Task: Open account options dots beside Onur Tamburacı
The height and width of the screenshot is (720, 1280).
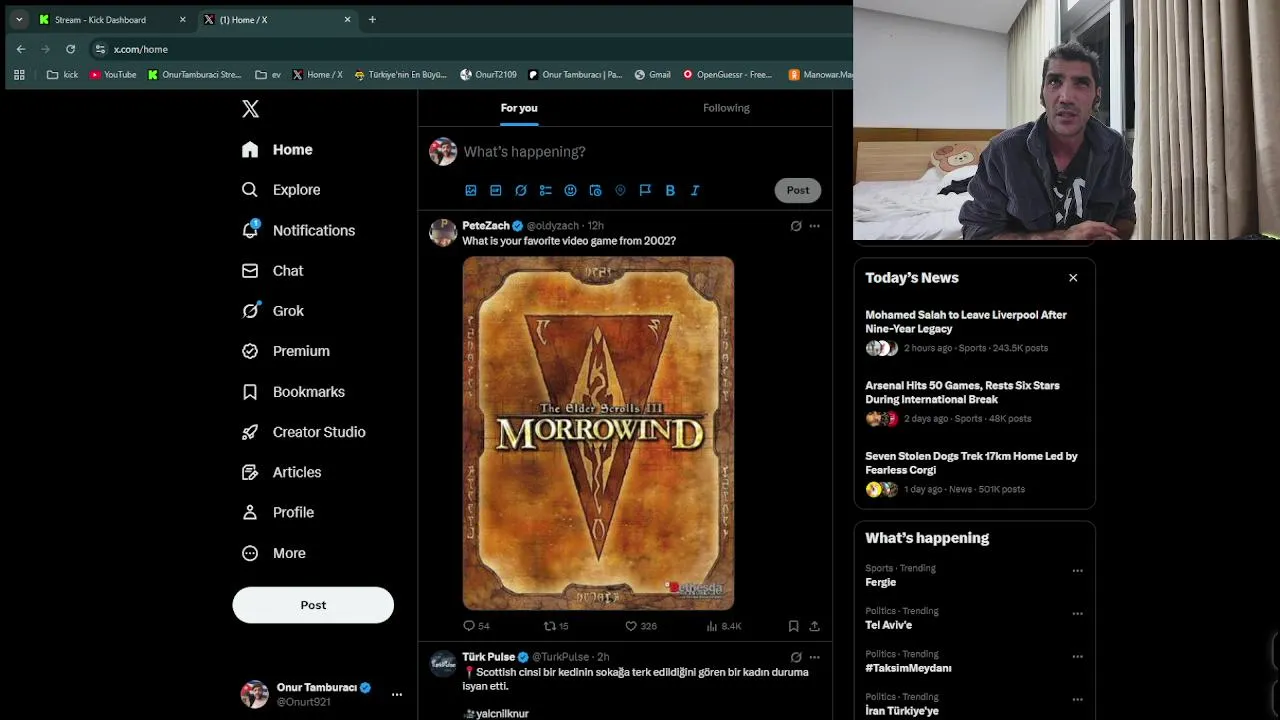Action: click(397, 694)
